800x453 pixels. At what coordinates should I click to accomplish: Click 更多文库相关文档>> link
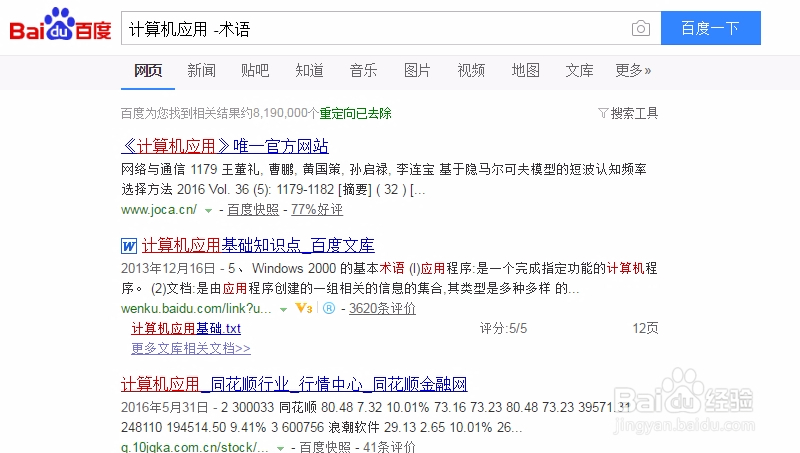tap(191, 348)
